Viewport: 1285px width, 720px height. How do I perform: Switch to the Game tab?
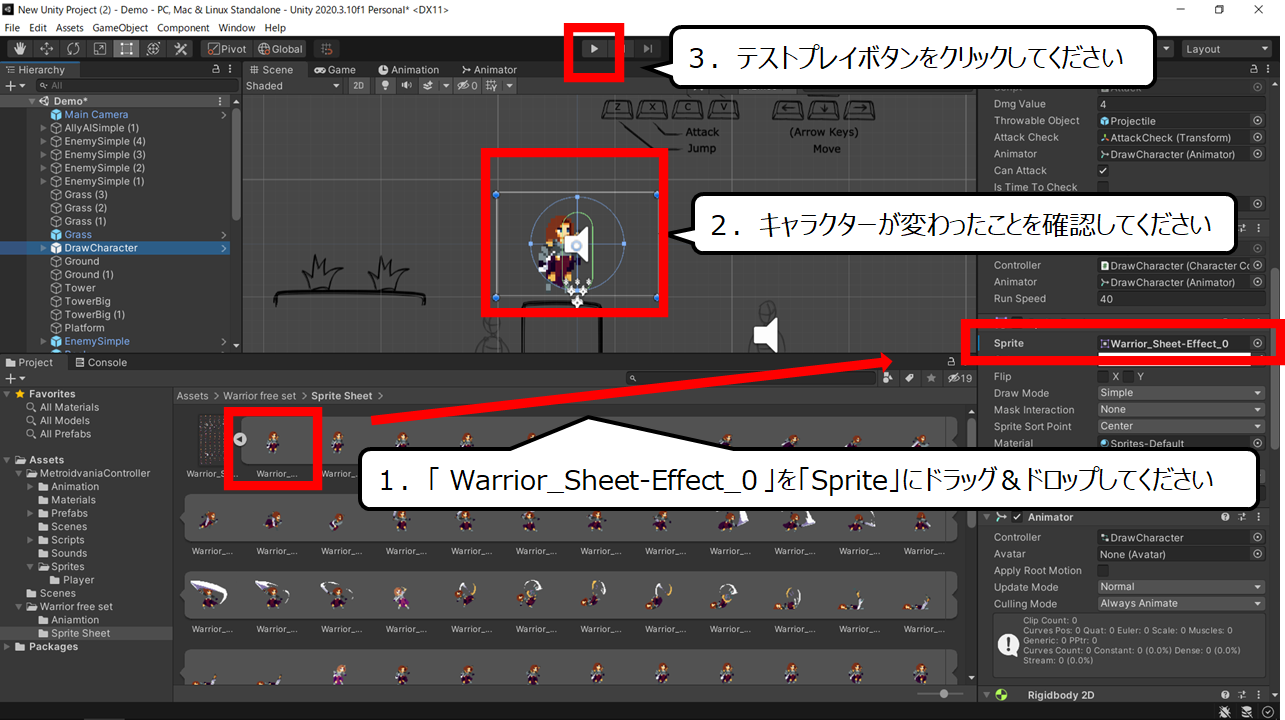(x=335, y=70)
